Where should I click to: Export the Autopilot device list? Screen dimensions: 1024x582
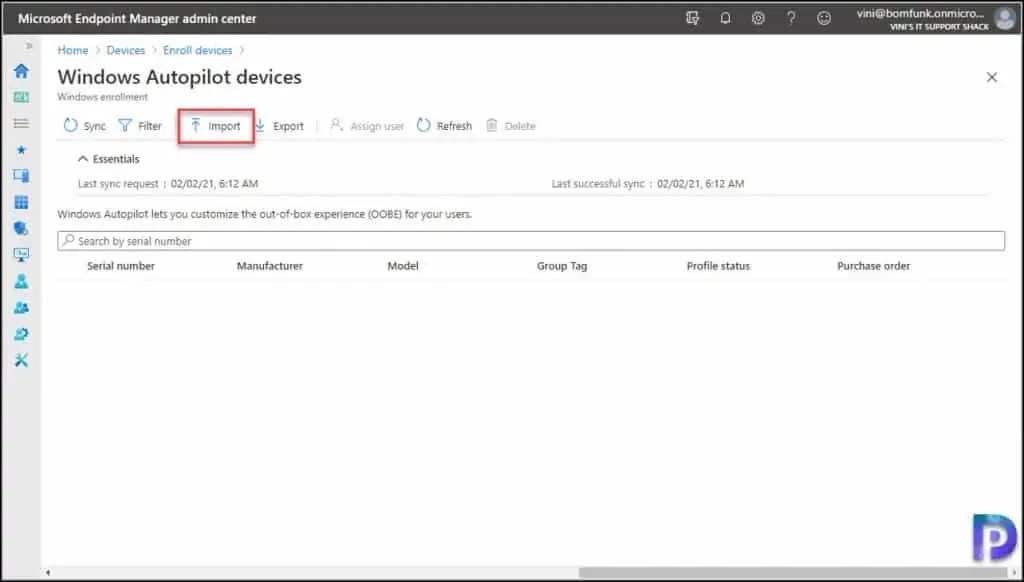[281, 125]
